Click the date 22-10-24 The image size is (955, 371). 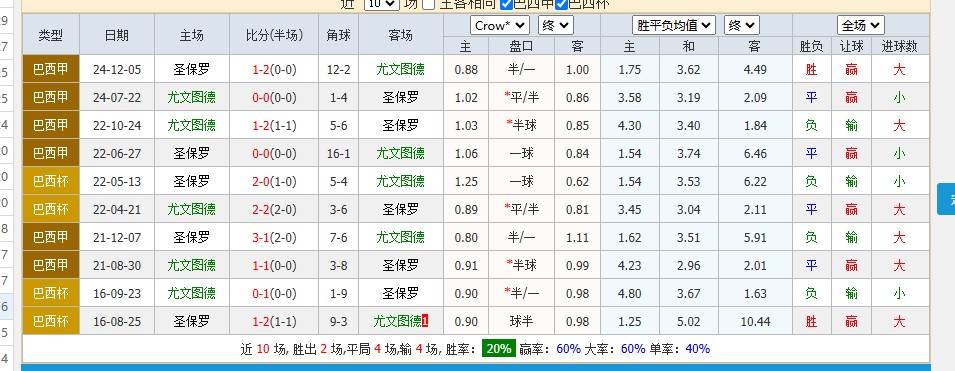point(117,125)
